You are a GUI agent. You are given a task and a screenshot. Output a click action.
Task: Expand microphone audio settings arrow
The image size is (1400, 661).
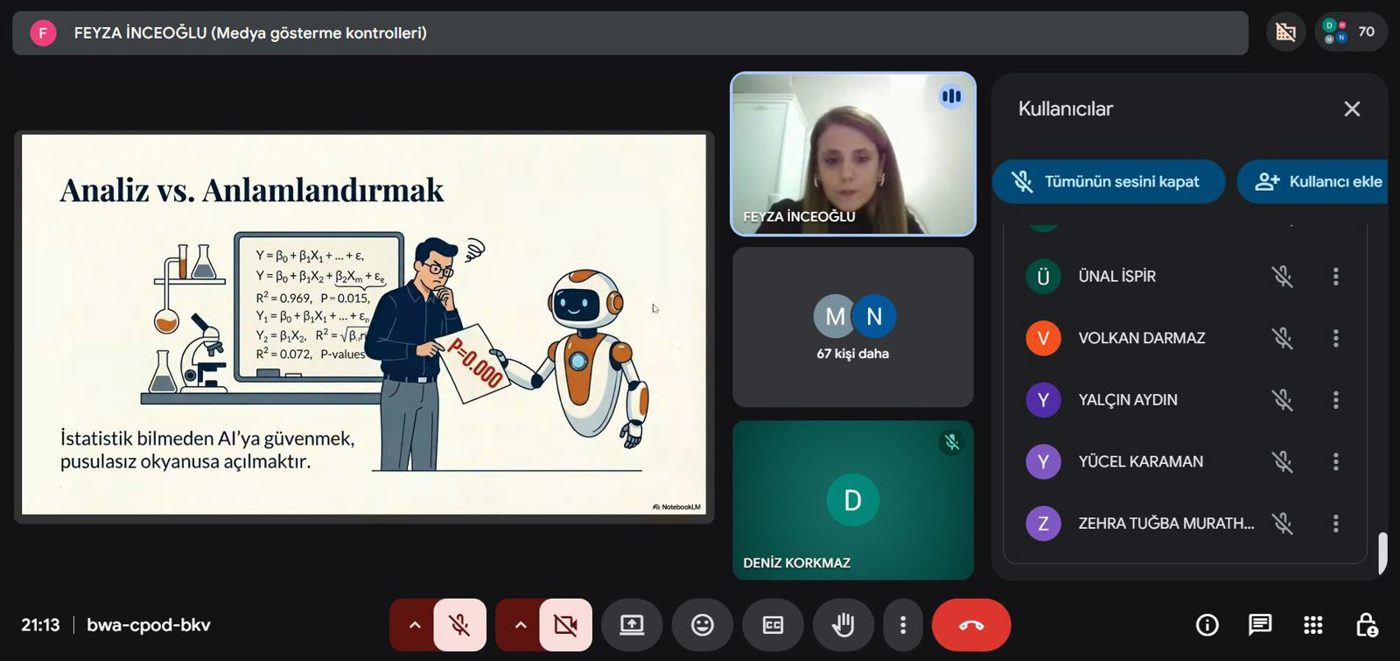(x=414, y=625)
